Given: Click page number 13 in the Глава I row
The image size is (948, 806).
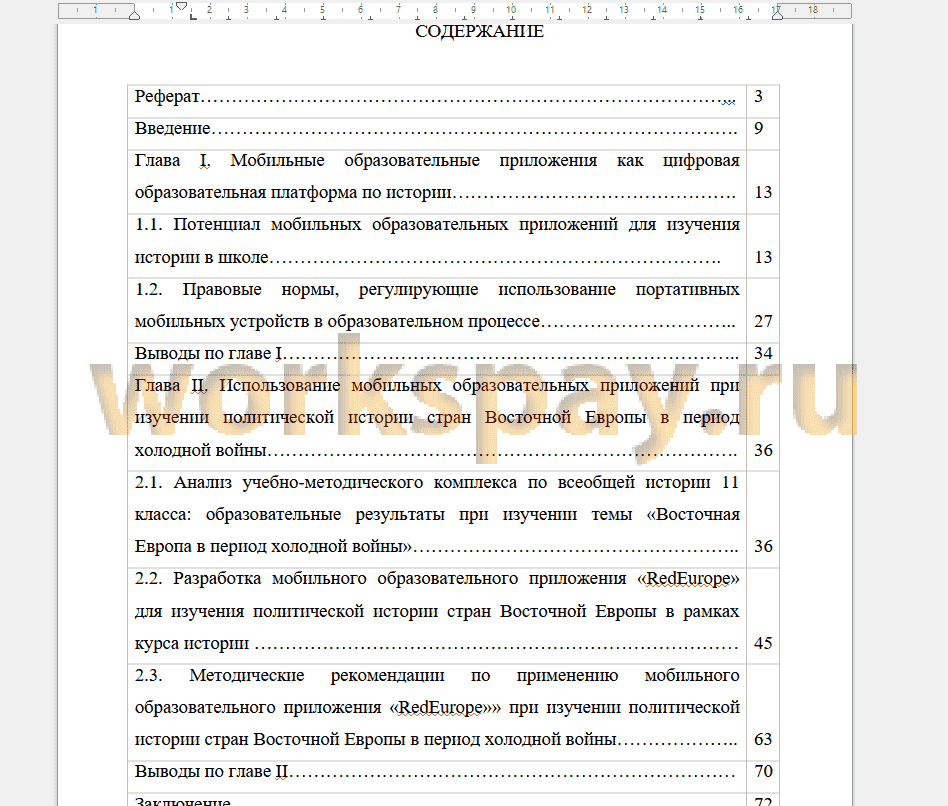Looking at the screenshot, I should tap(763, 193).
